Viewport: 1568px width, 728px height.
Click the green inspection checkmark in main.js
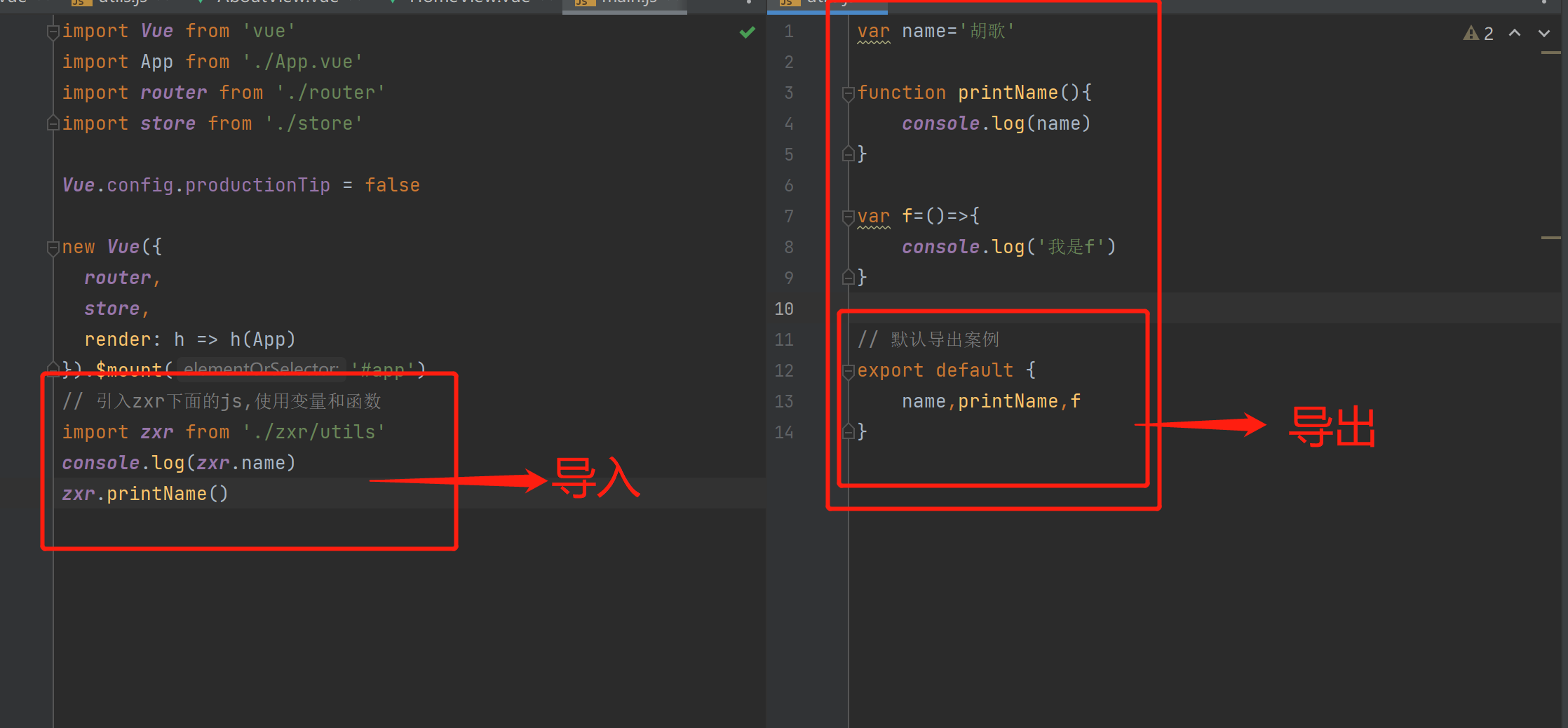(x=748, y=32)
